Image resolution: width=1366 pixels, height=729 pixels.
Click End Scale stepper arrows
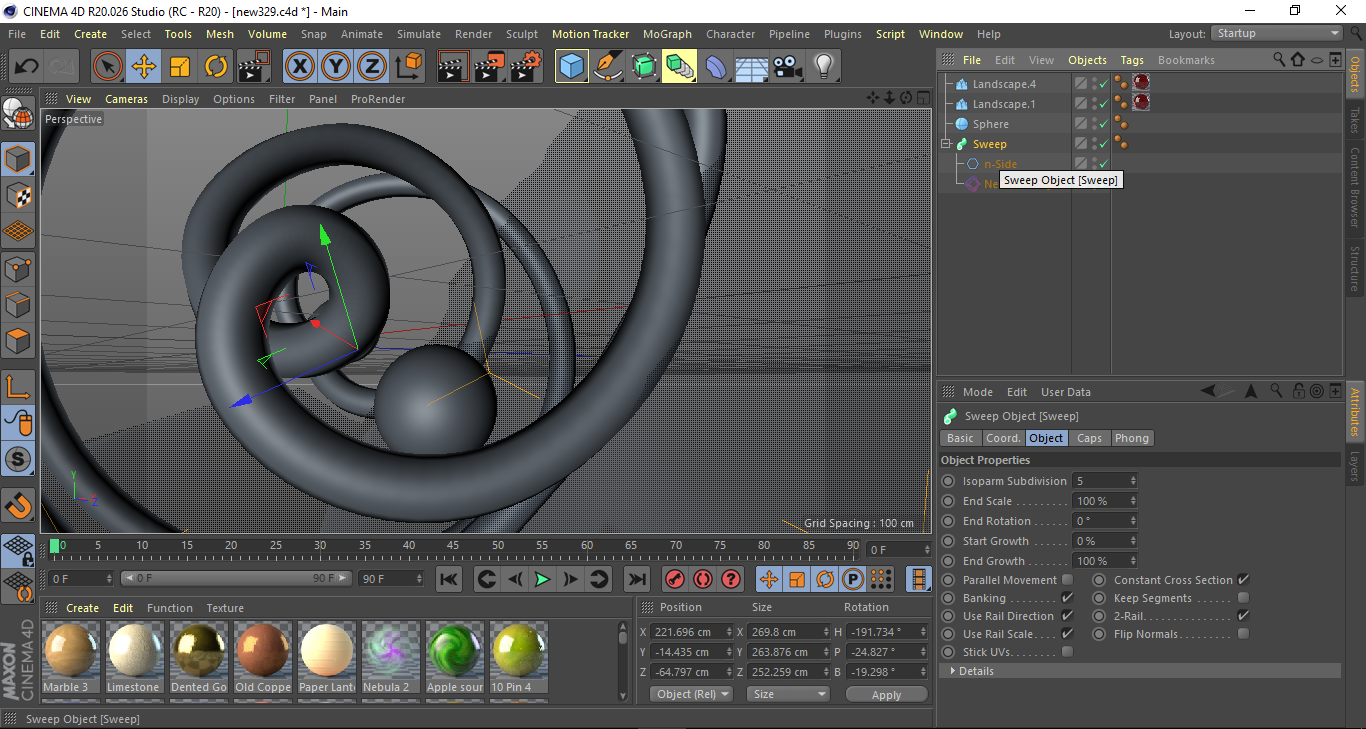click(x=1133, y=501)
